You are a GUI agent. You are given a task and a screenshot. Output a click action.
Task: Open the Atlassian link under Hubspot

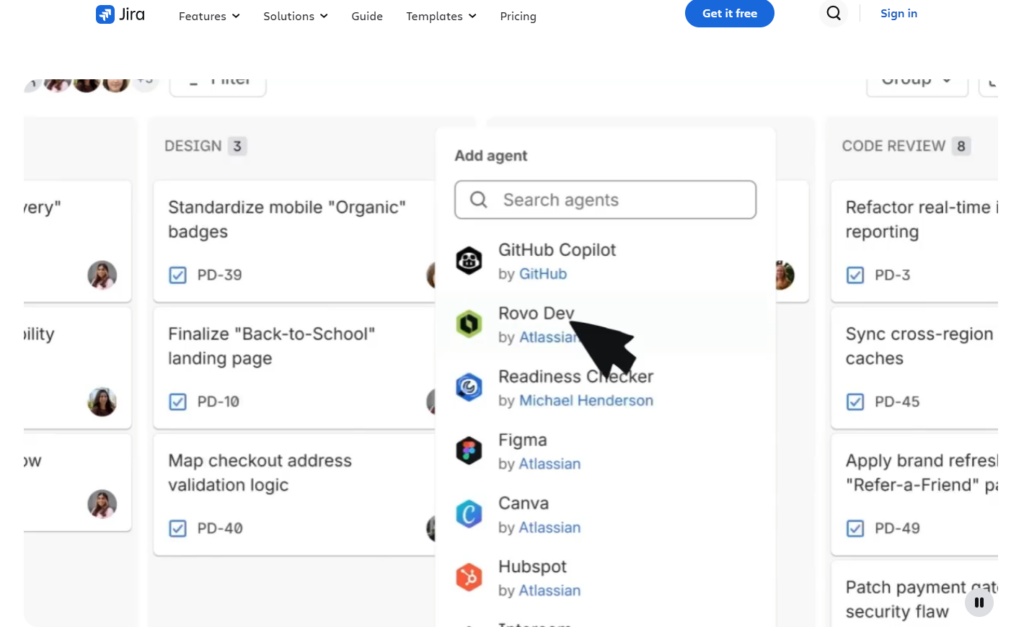tap(549, 590)
